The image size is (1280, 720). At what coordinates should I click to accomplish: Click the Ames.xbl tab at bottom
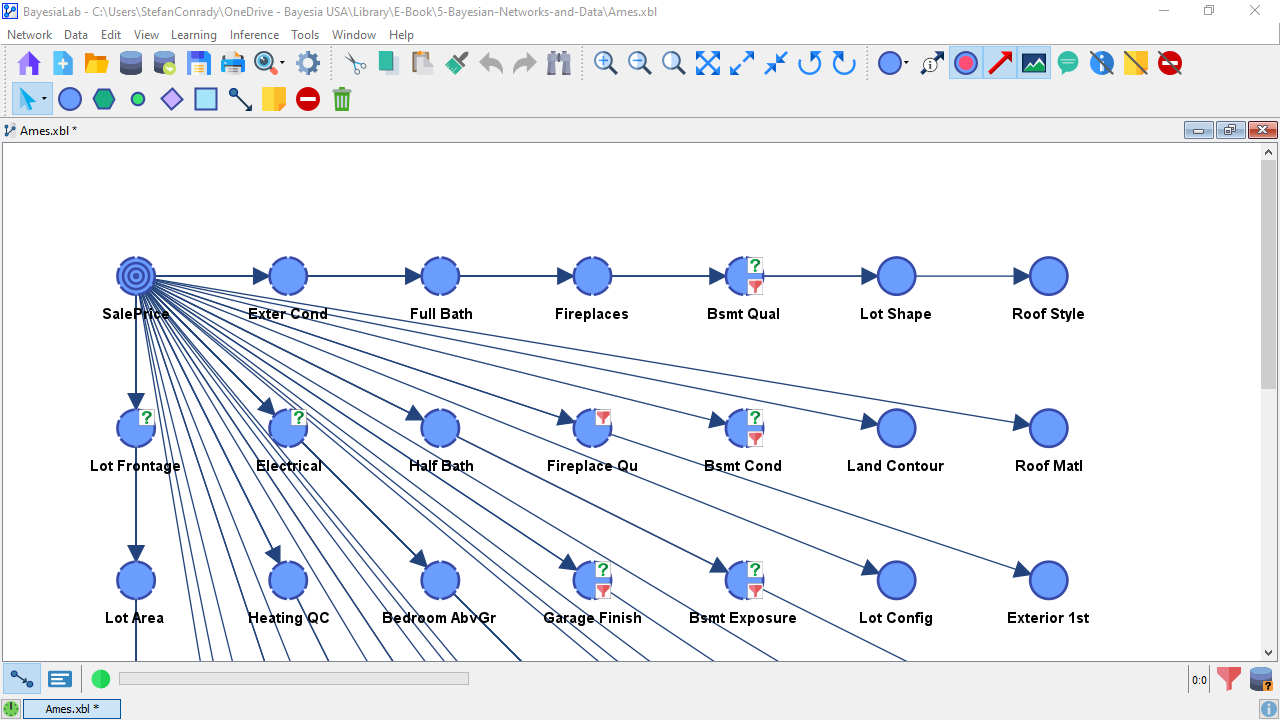(x=72, y=709)
